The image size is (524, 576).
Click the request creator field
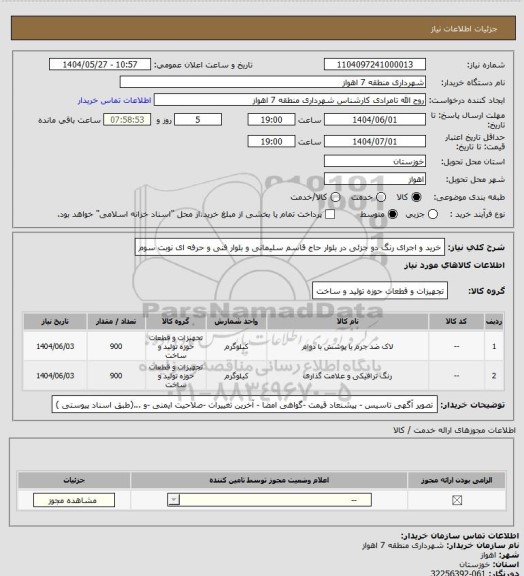click(x=290, y=100)
